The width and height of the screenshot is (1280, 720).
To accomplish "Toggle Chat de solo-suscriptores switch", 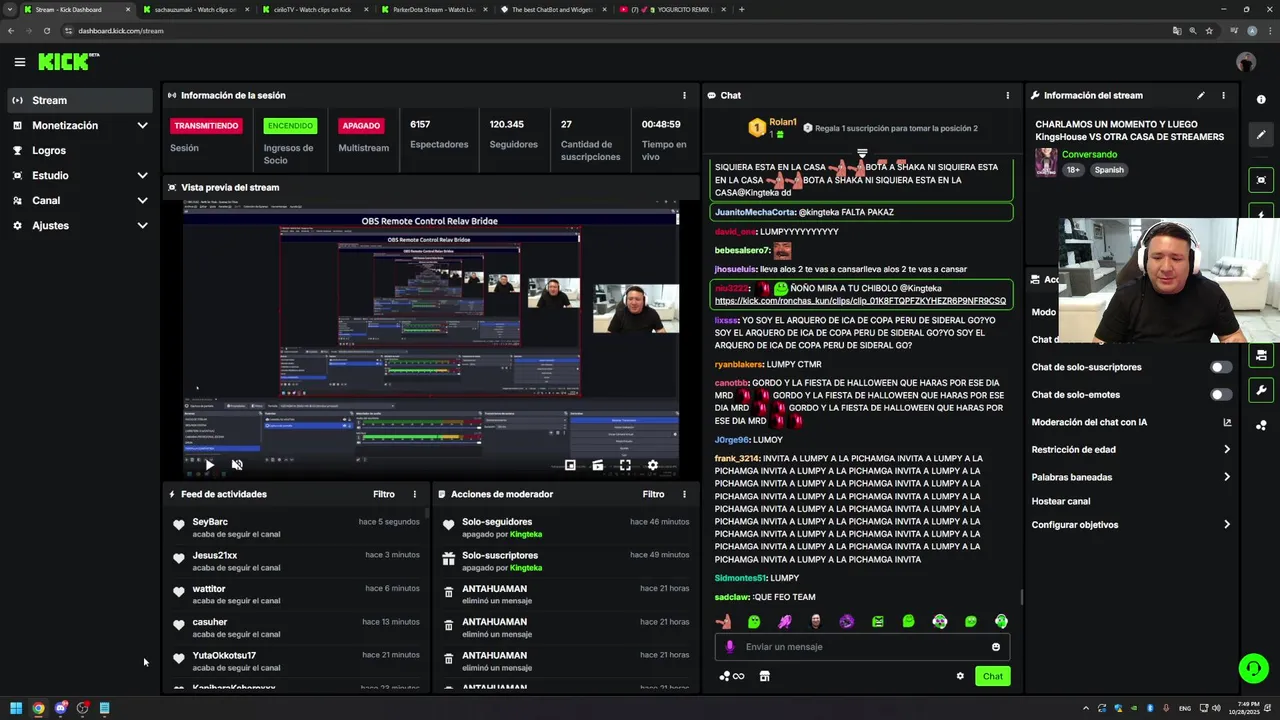I will click(x=1221, y=367).
